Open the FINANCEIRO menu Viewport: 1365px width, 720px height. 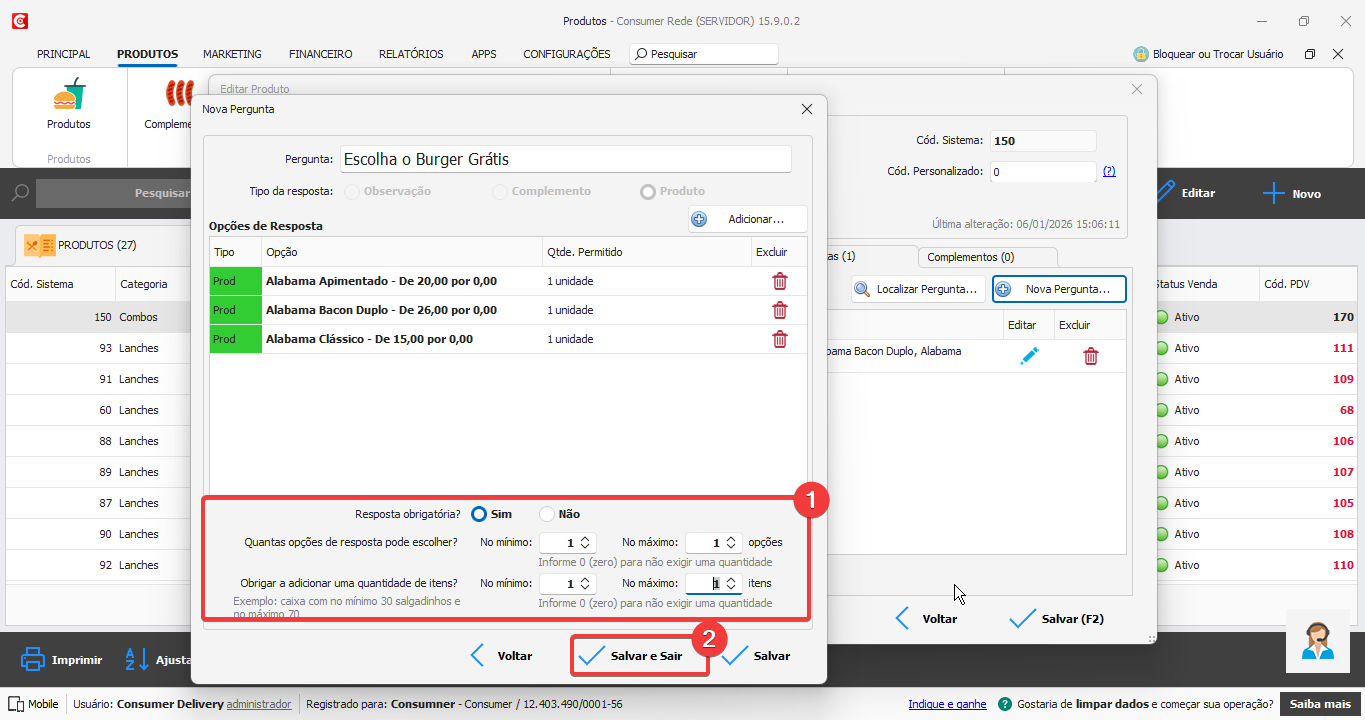tap(320, 54)
